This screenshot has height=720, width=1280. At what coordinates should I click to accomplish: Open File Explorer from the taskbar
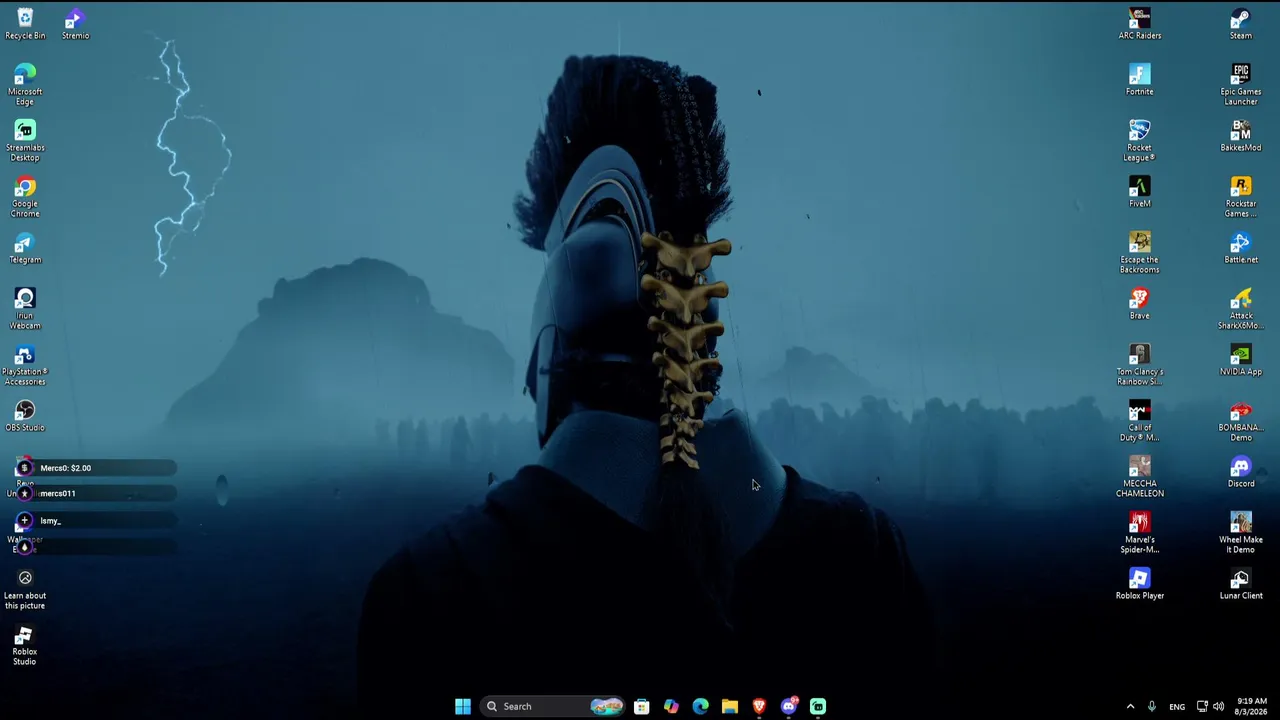click(730, 706)
